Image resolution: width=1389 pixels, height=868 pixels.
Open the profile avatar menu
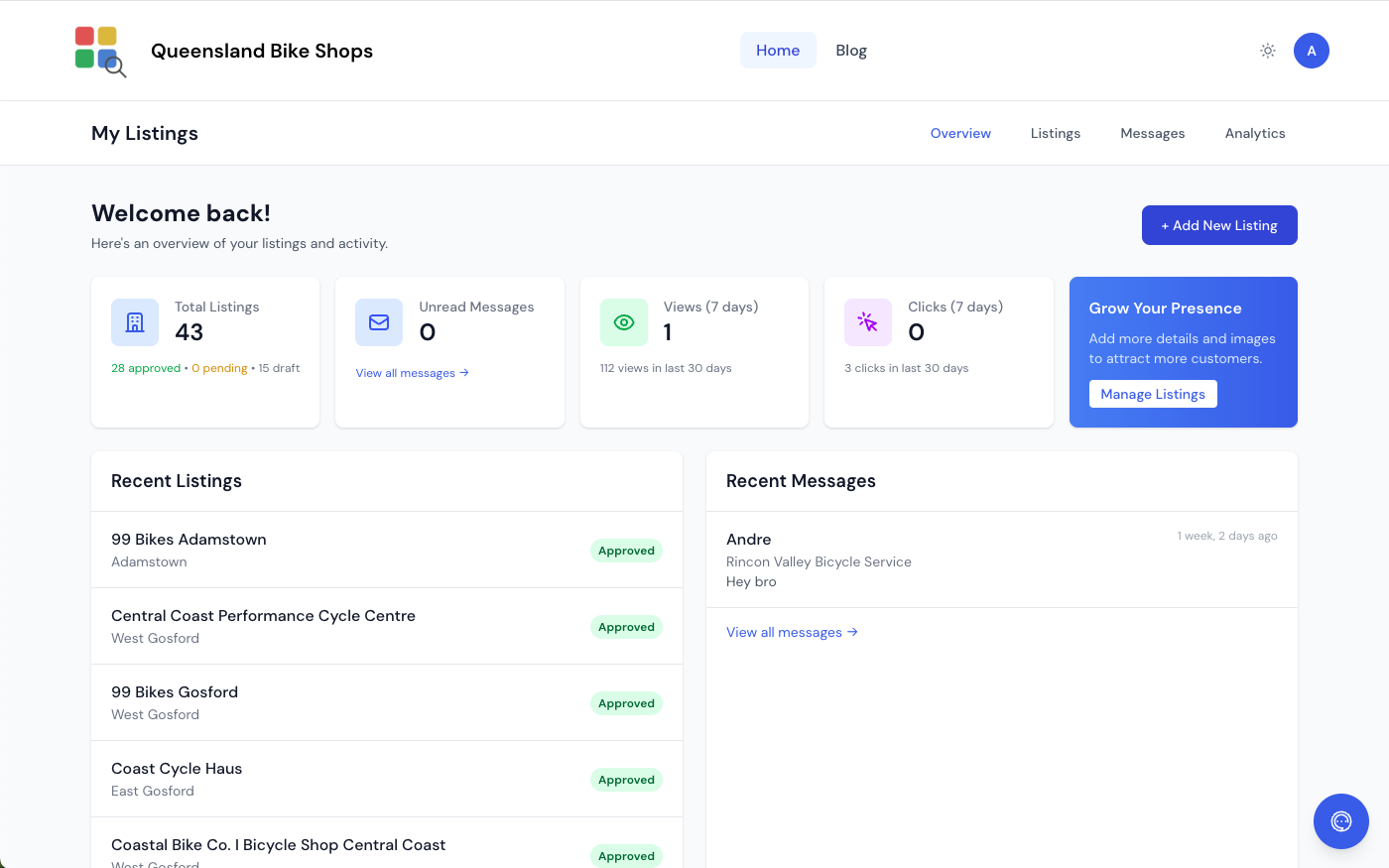point(1311,51)
